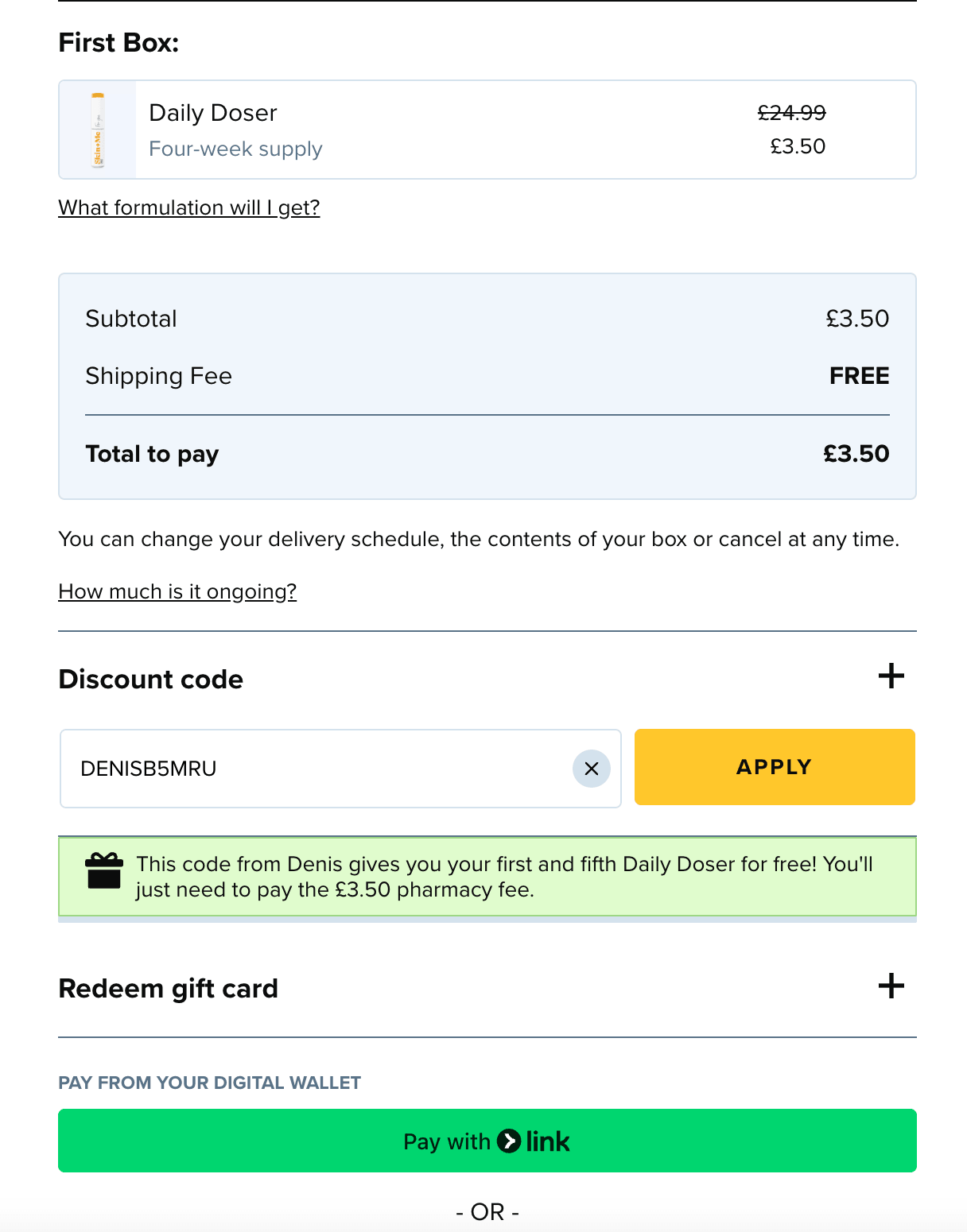Click the "Four-week supply" subtitle
The width and height of the screenshot is (967, 1232).
(x=235, y=149)
